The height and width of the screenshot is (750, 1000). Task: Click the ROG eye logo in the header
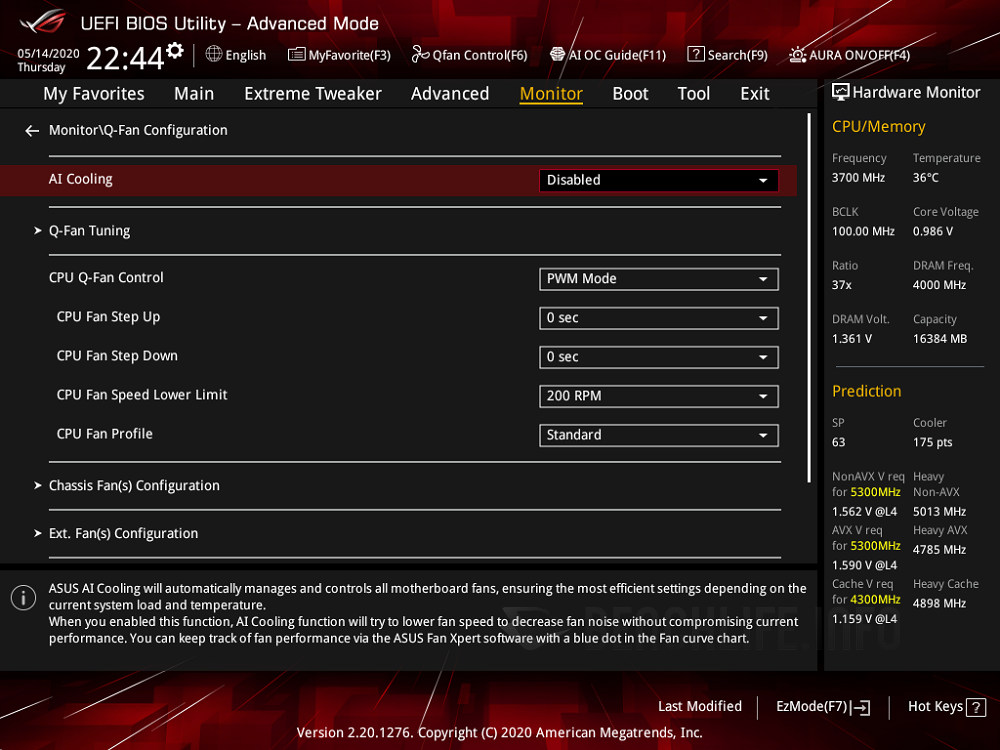pos(41,22)
